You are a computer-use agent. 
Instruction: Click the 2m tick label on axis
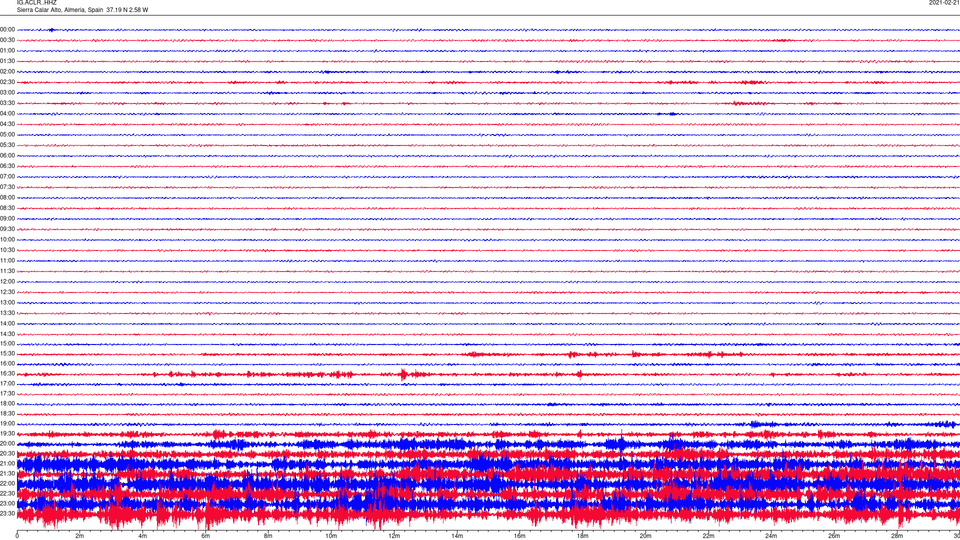(80, 536)
